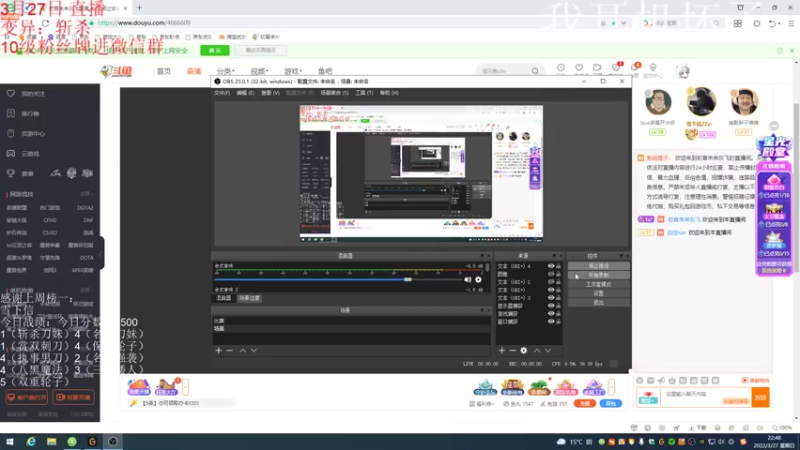Toggle visibility of 文本 (GDI+) 4 source
The image size is (800, 450).
(551, 266)
